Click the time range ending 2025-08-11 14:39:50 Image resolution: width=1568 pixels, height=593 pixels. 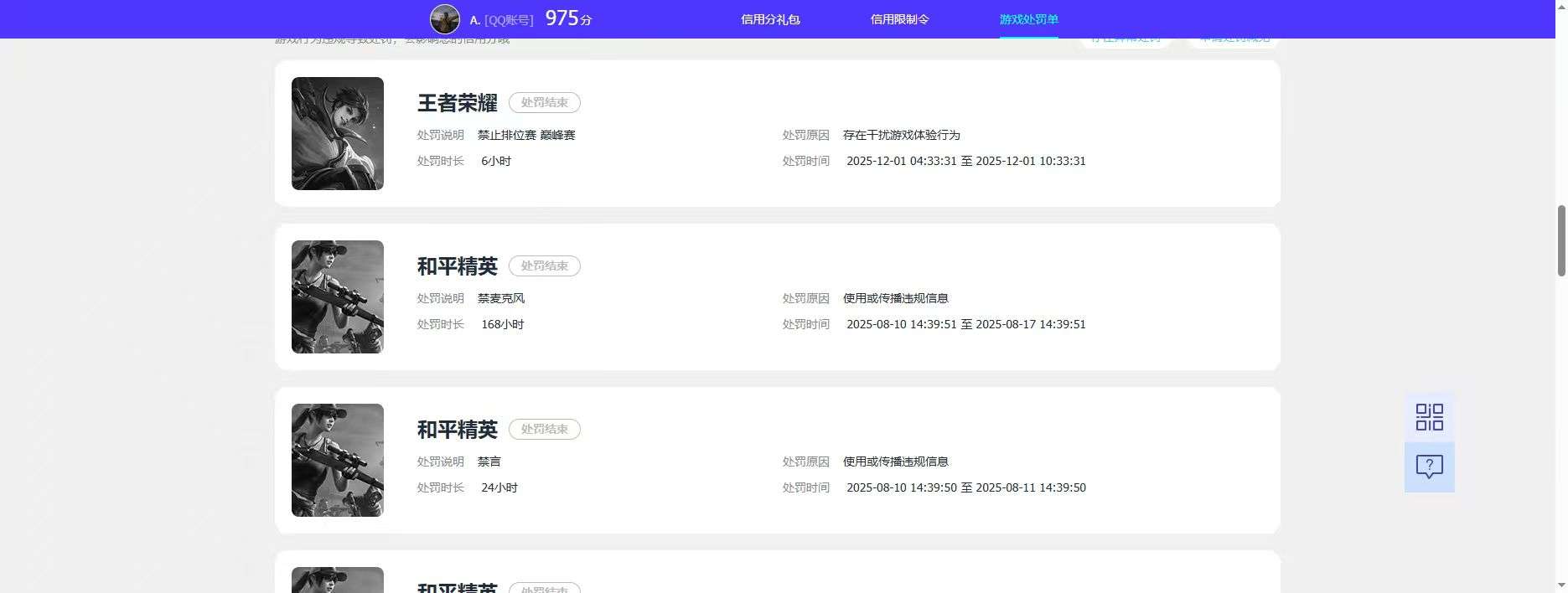click(x=966, y=487)
